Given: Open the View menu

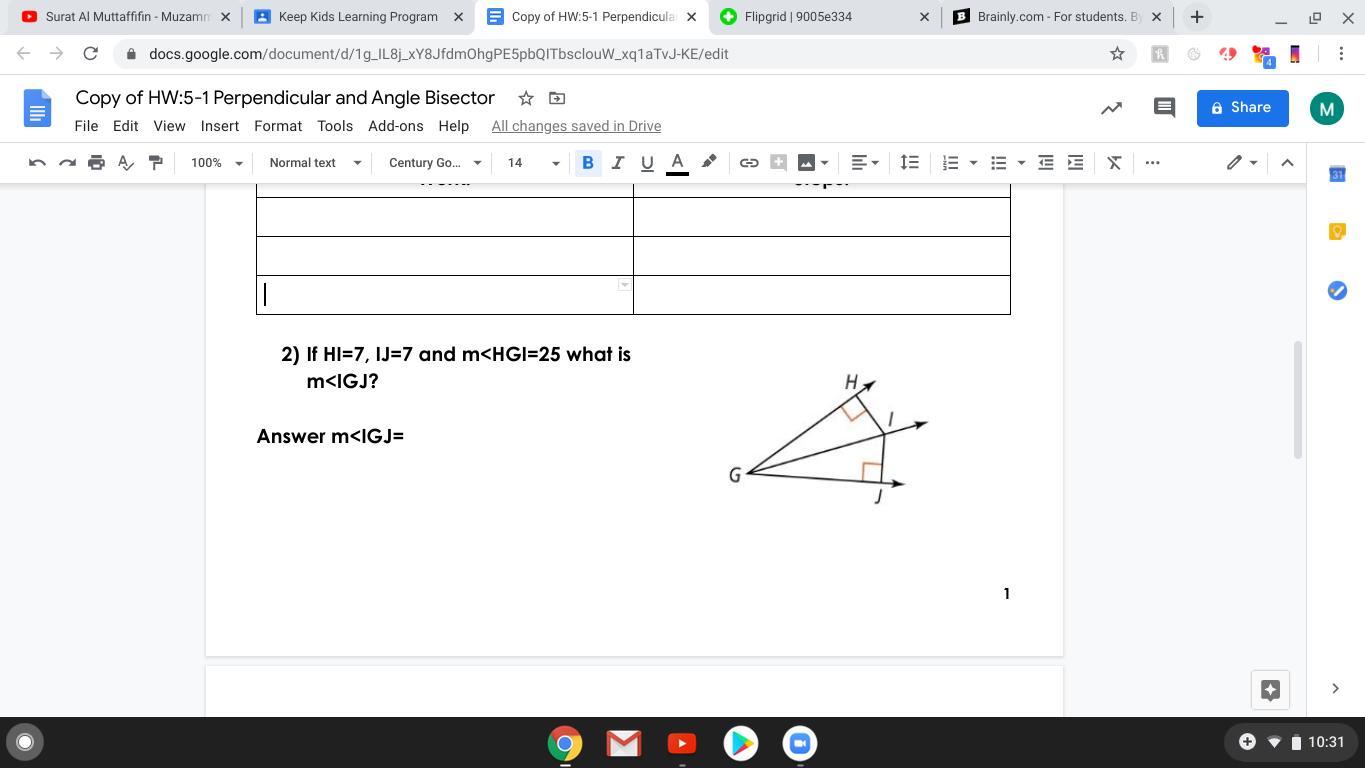Looking at the screenshot, I should [169, 126].
